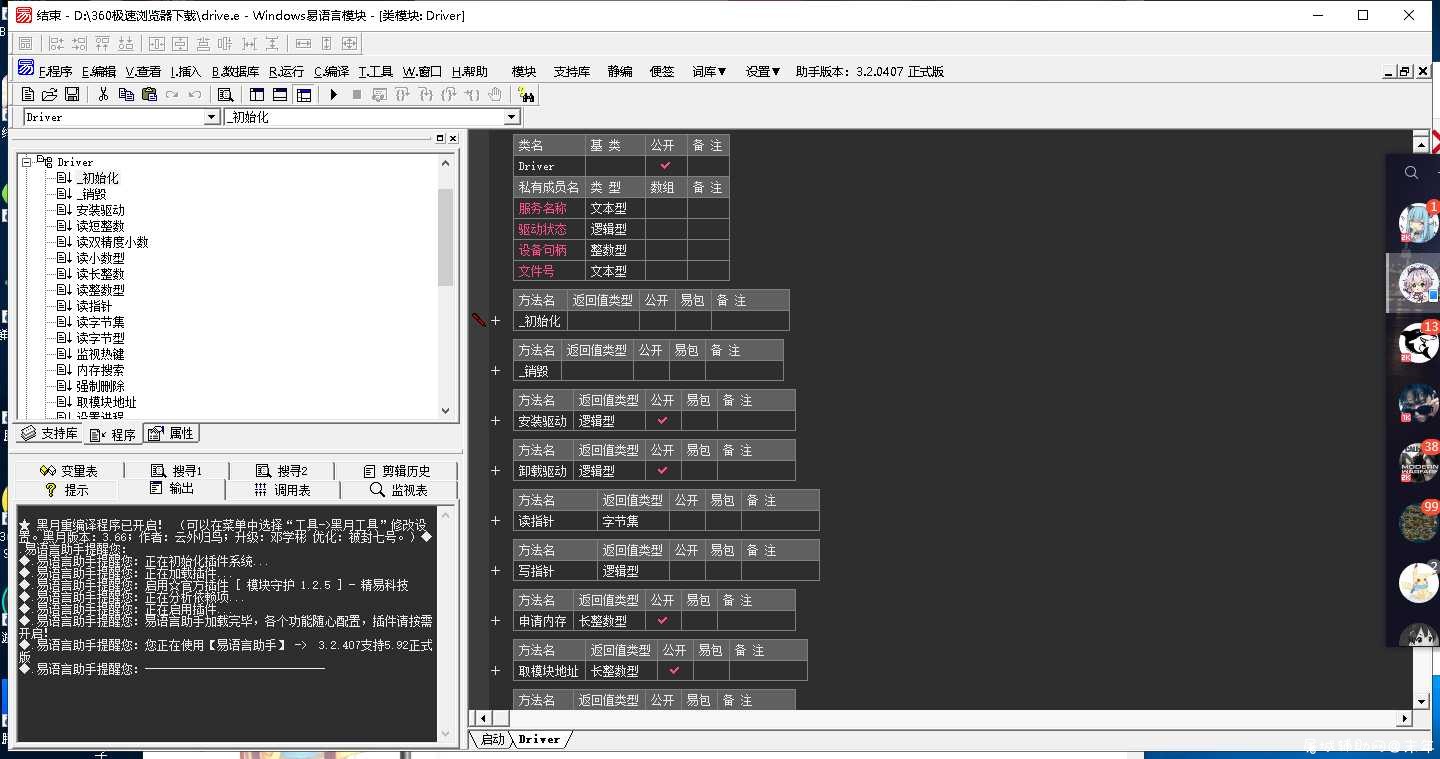Click the Cut scissors icon
The height and width of the screenshot is (759, 1440).
(103, 94)
